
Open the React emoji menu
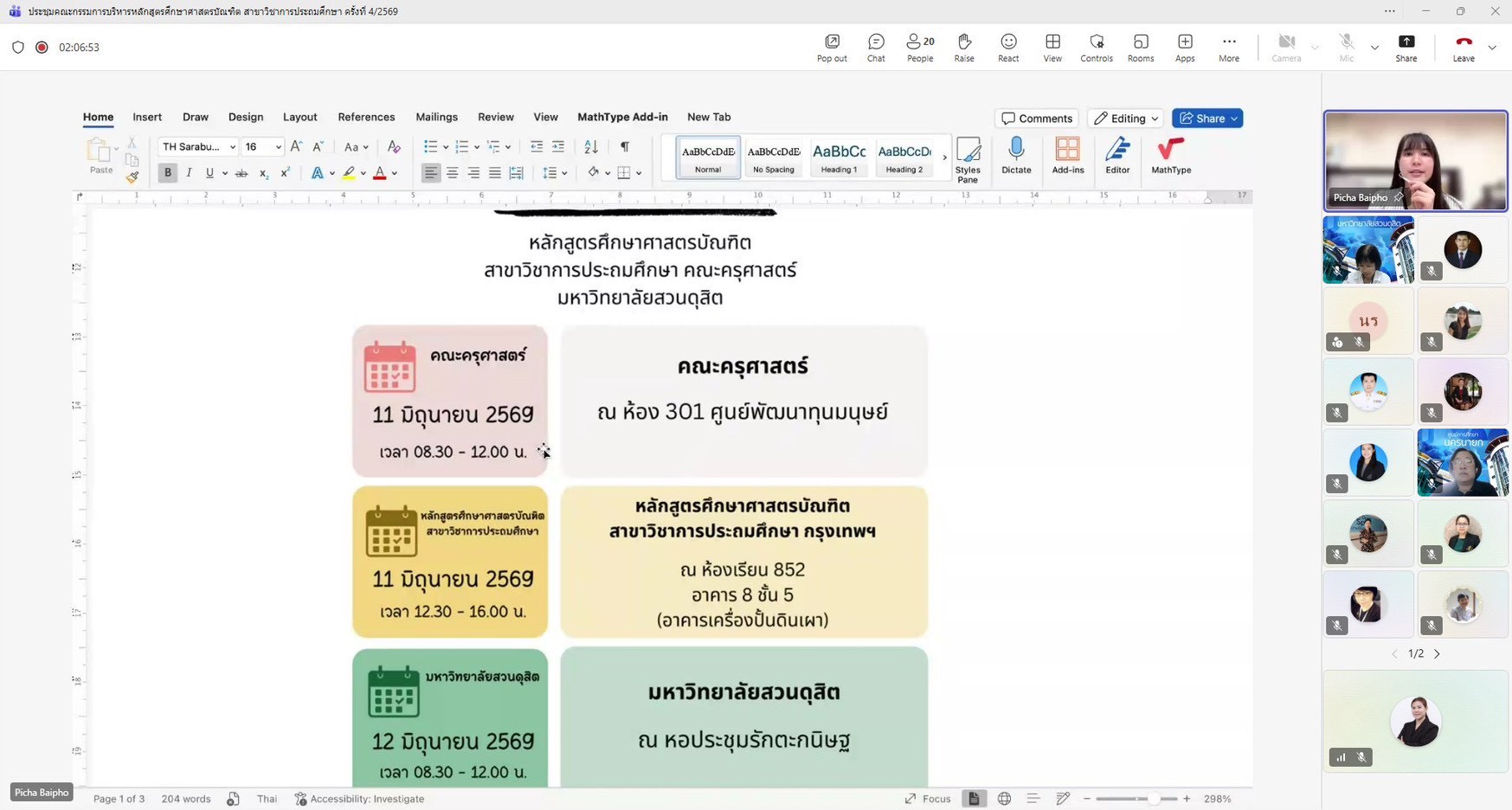pos(1008,48)
